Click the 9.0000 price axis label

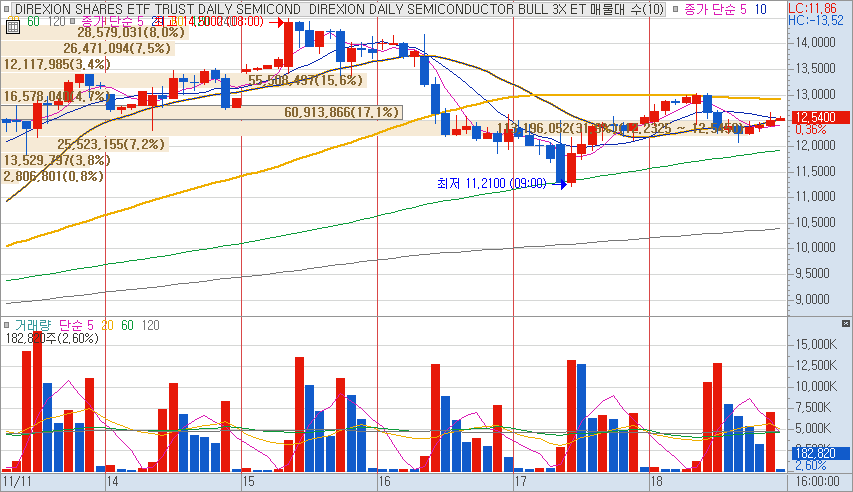813,299
